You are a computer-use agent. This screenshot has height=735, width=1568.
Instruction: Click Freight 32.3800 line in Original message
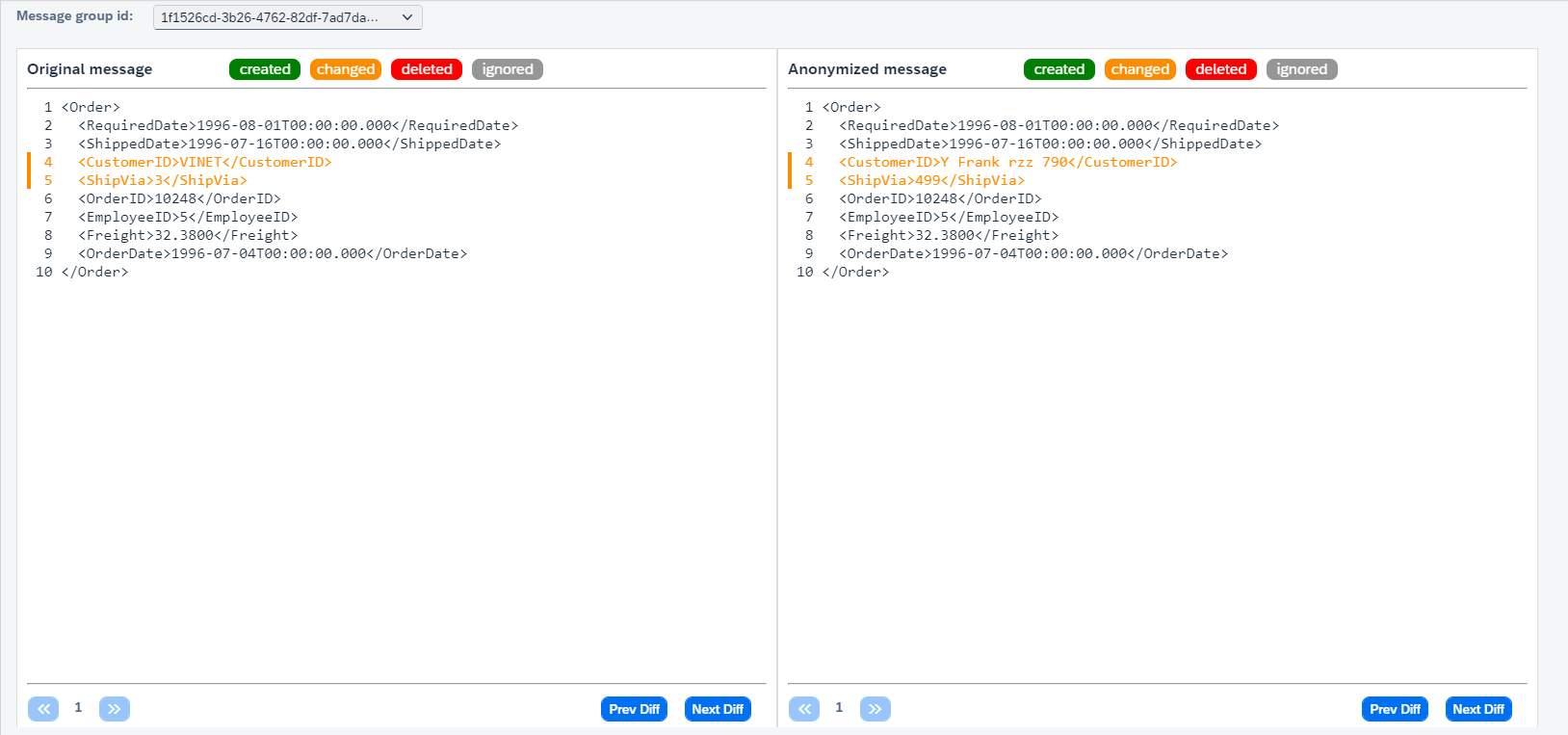(188, 235)
